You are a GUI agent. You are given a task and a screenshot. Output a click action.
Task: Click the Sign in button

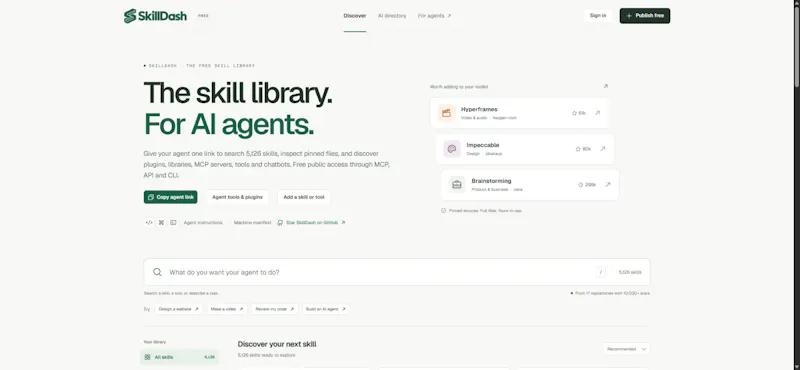598,16
